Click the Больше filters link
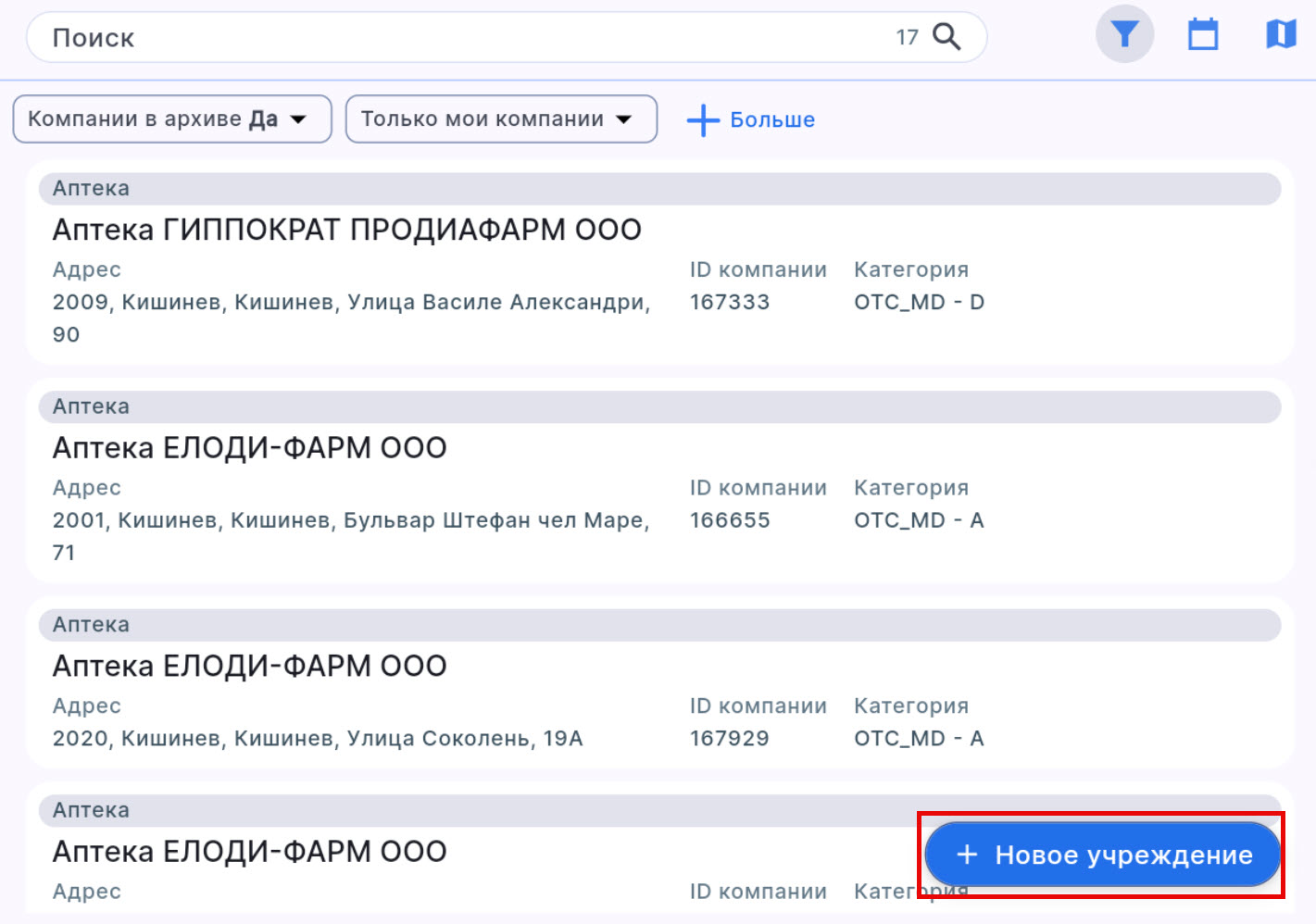The height and width of the screenshot is (924, 1316). [x=771, y=120]
